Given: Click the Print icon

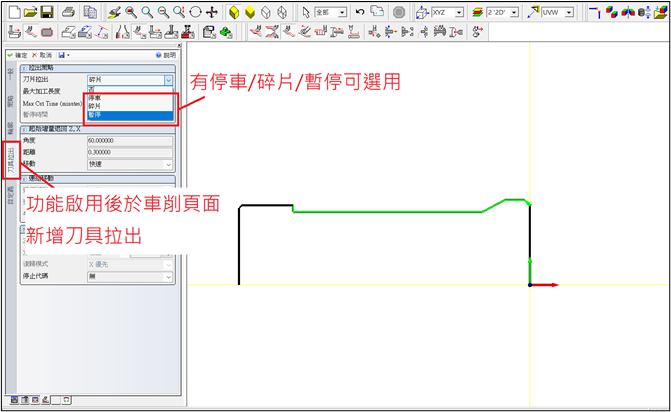Looking at the screenshot, I should coord(68,12).
